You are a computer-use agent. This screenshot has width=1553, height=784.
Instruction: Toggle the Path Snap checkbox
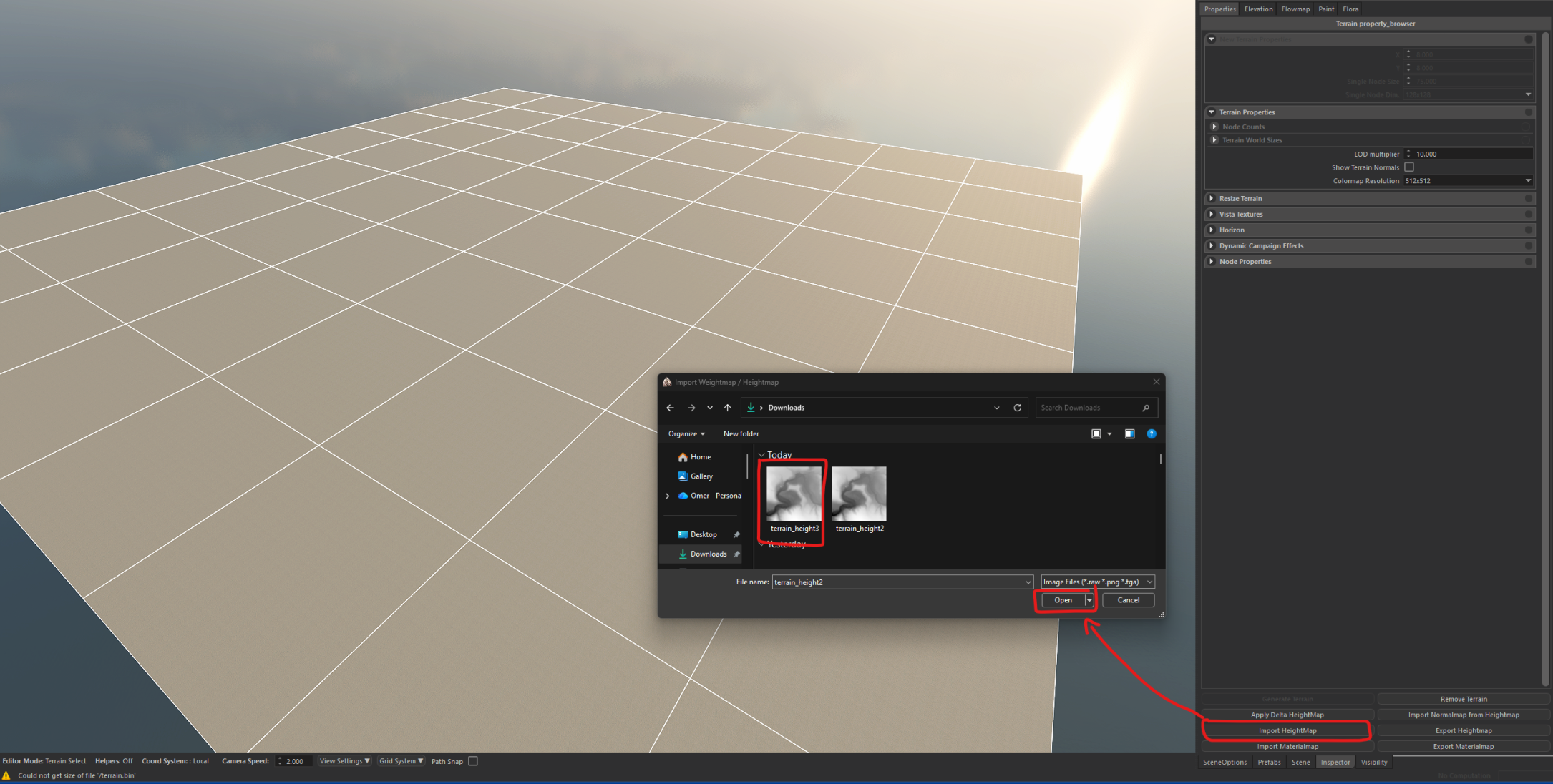(x=473, y=761)
